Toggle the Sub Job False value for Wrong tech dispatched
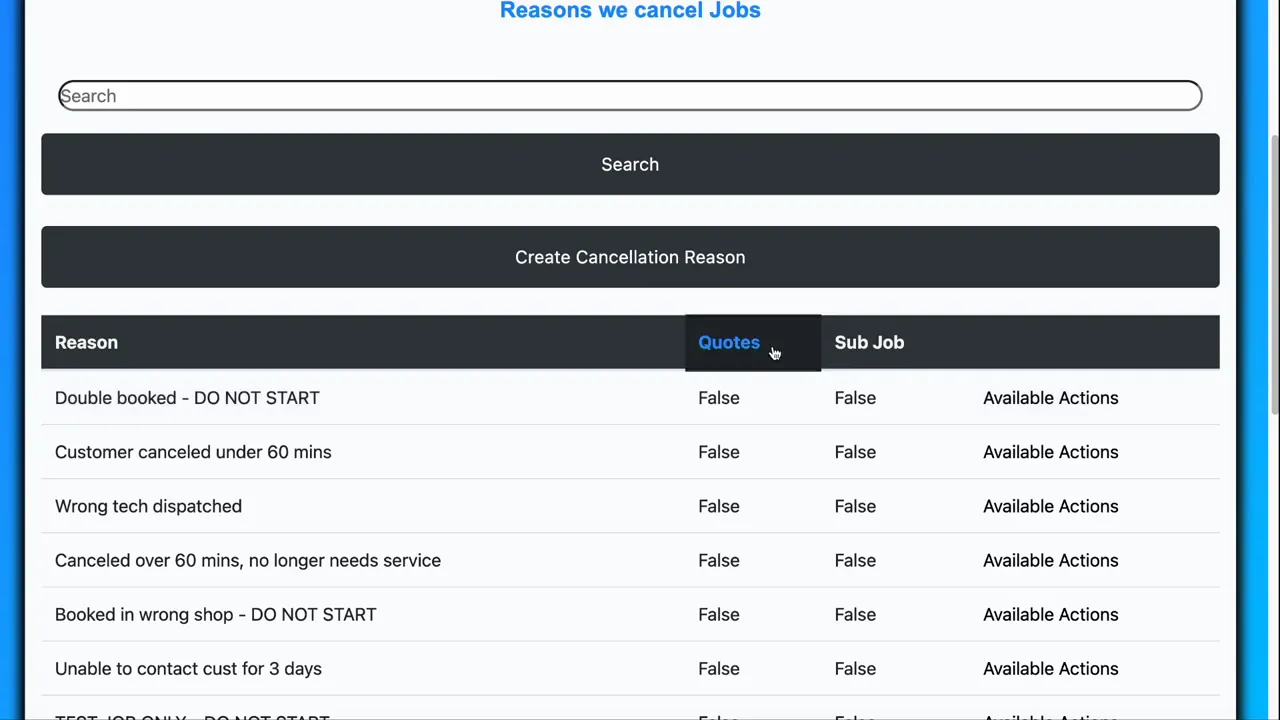Screen dimensions: 1280x720 click(855, 506)
